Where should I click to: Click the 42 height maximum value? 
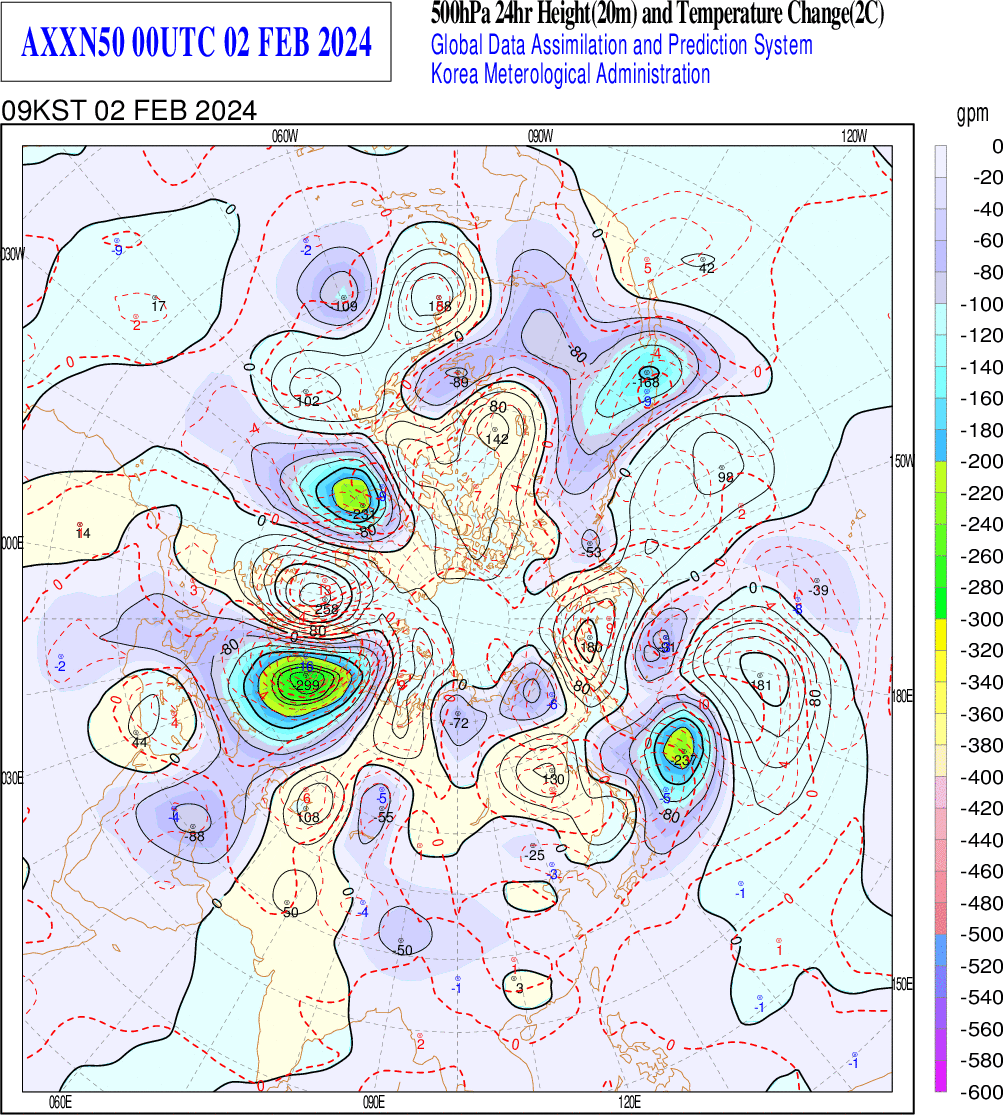point(706,269)
